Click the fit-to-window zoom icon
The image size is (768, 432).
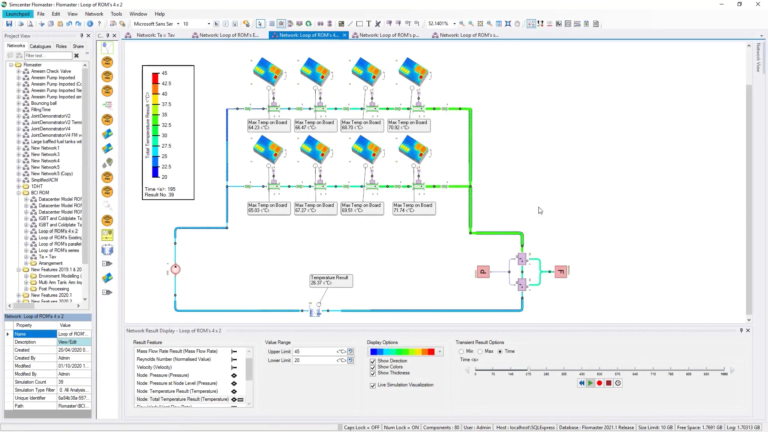(508, 24)
